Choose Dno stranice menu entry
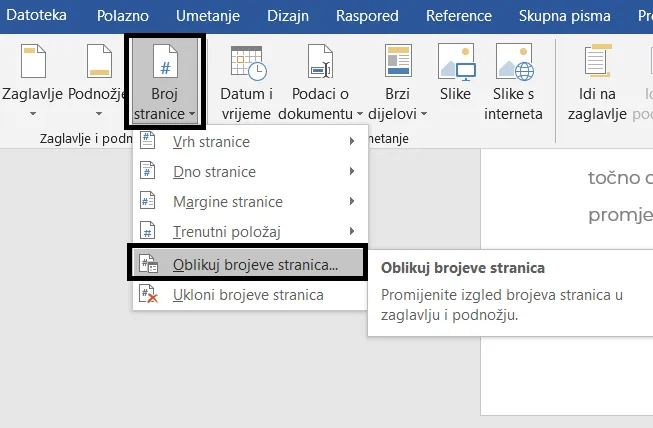Screen dimensions: 653x428 pos(250,171)
